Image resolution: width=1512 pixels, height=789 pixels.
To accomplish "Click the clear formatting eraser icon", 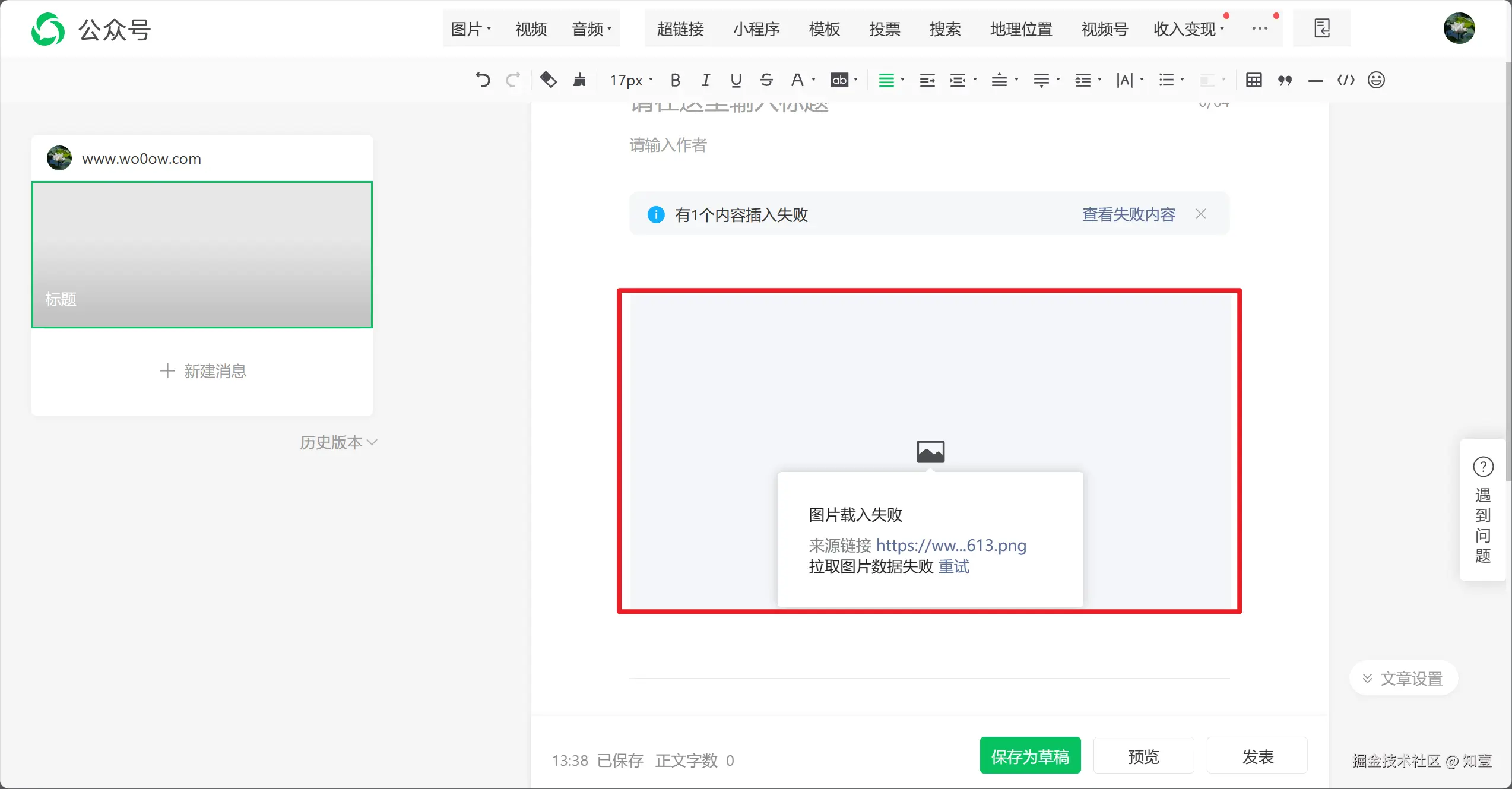I will point(548,80).
